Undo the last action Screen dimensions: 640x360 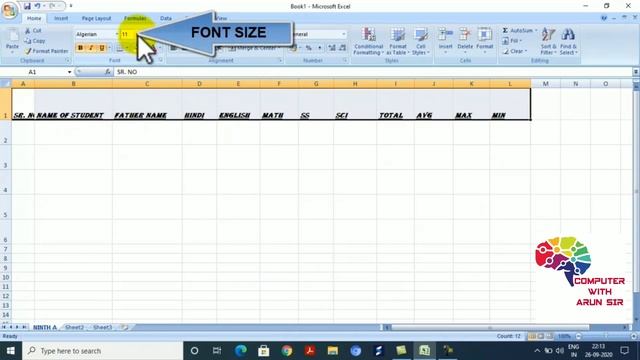pyautogui.click(x=37, y=6)
